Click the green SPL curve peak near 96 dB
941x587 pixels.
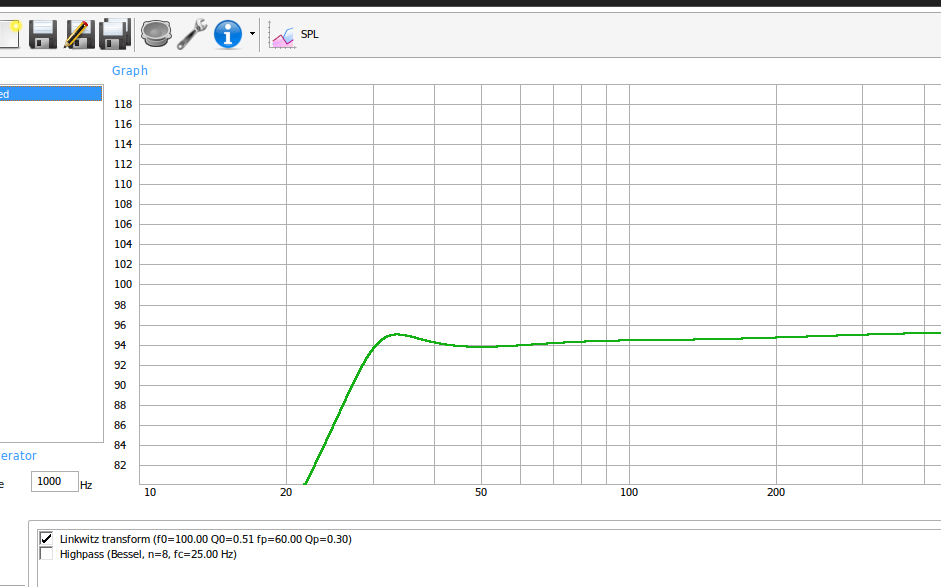[395, 334]
